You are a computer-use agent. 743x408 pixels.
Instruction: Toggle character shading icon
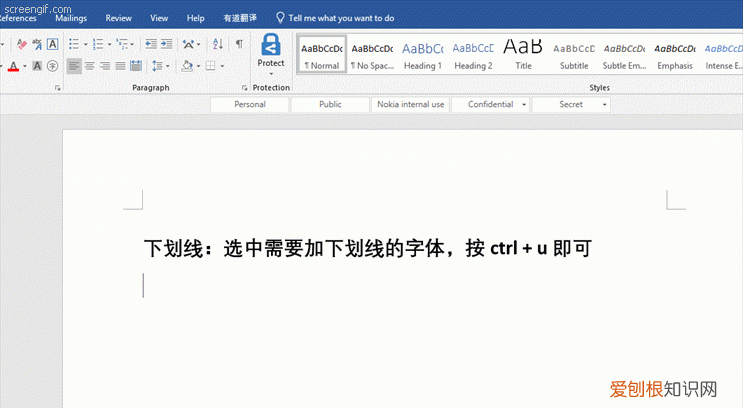coord(37,66)
